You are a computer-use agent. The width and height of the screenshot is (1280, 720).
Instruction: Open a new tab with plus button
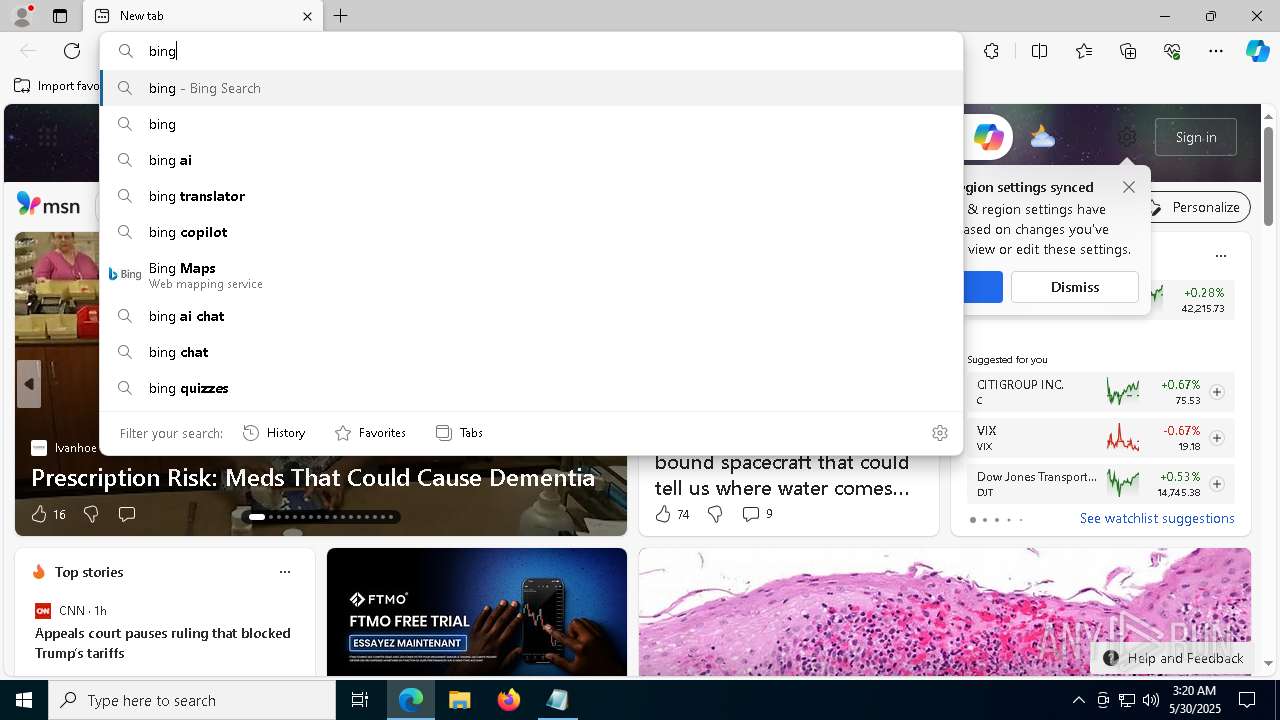tap(341, 16)
